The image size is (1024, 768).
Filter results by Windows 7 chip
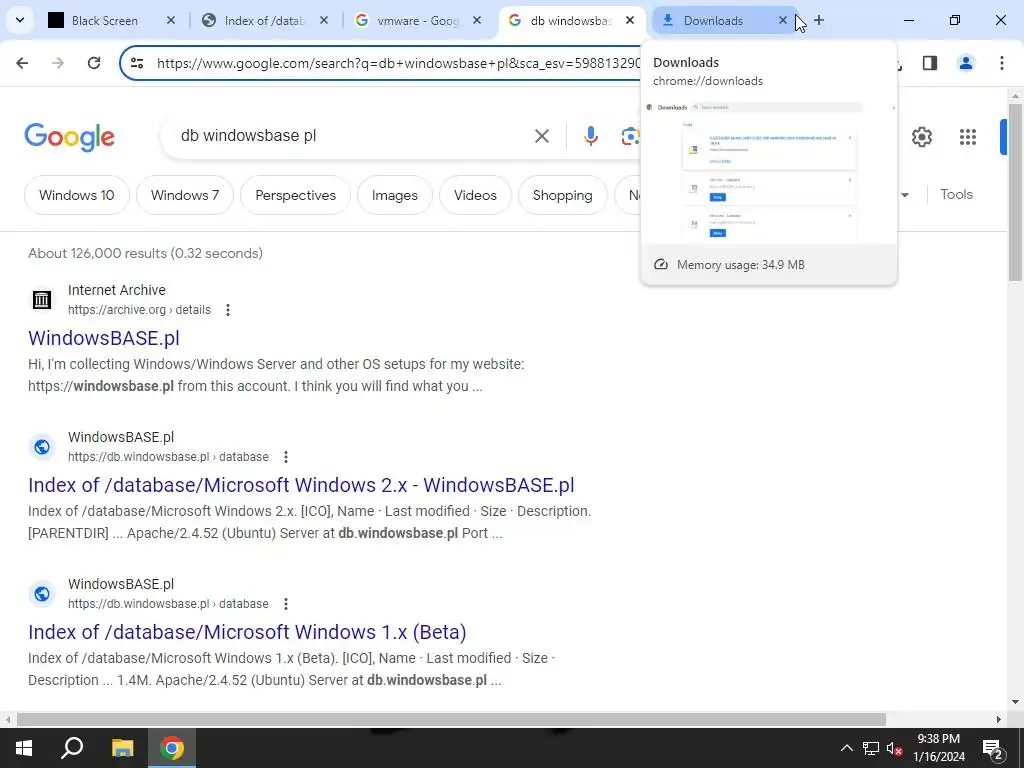coord(185,195)
